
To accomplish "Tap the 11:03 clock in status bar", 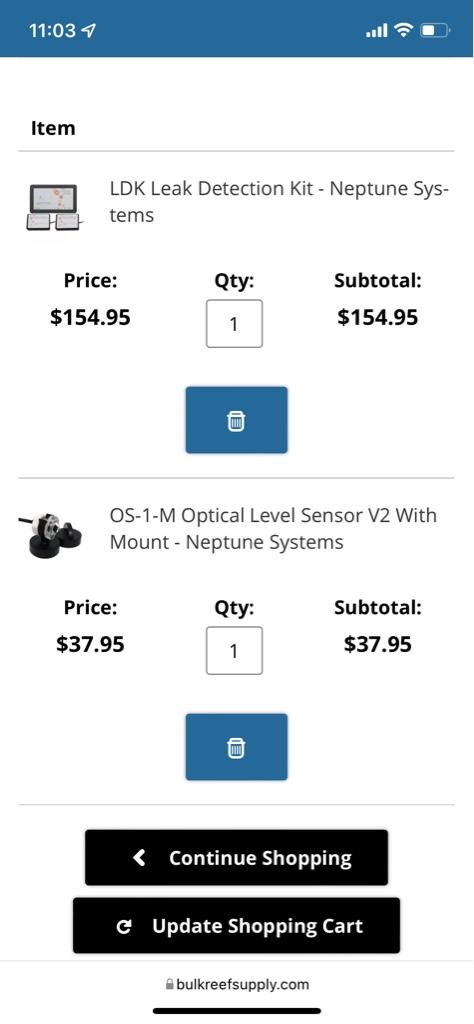I will tap(52, 30).
